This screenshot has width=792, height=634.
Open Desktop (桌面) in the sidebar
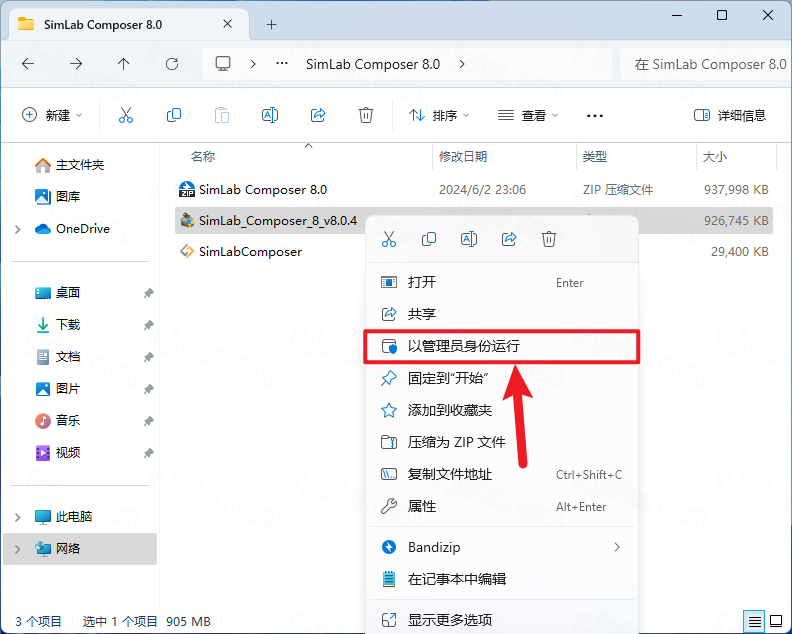[x=57, y=292]
